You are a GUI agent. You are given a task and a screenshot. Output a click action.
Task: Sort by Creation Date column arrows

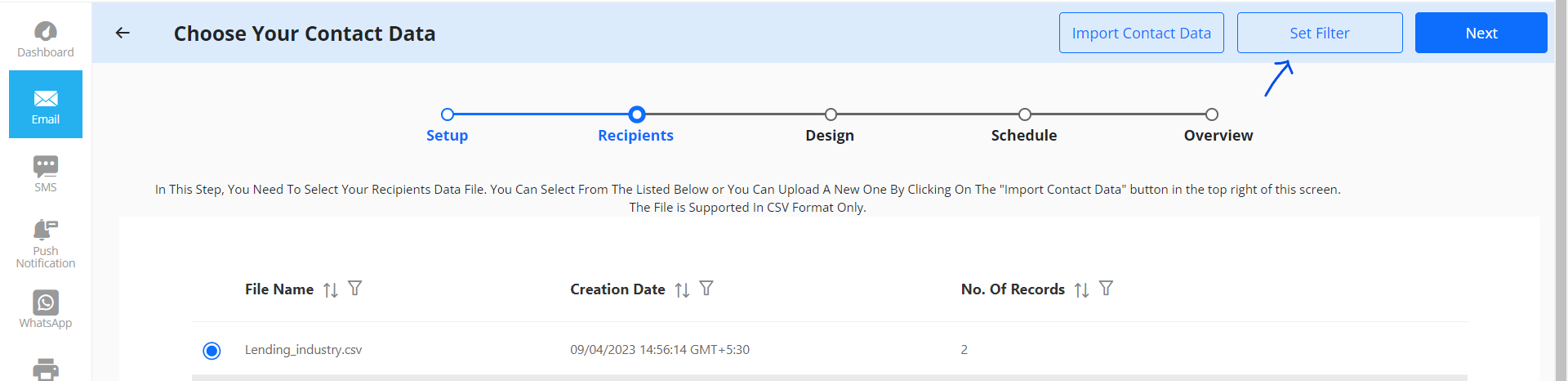coord(682,289)
